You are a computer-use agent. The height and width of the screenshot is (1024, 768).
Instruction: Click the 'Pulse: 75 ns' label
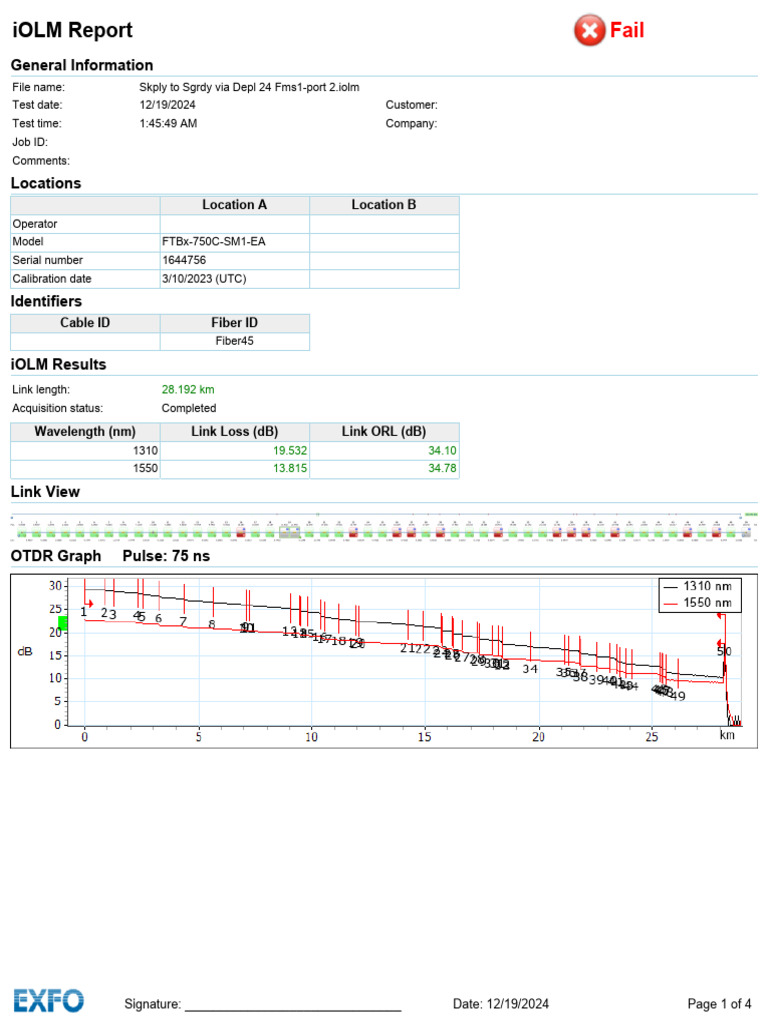[x=166, y=556]
